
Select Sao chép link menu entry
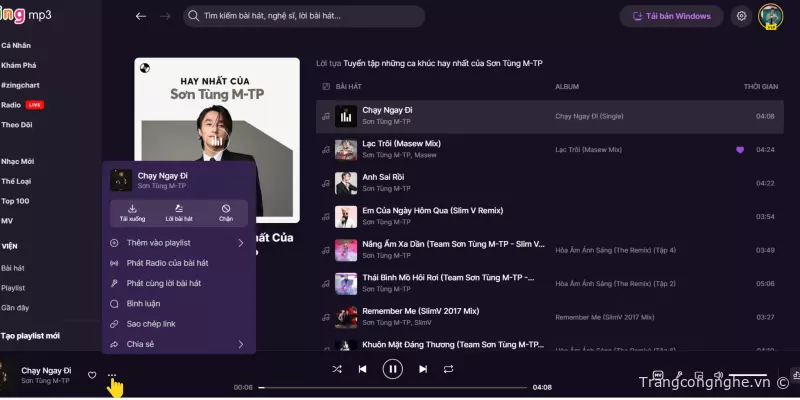[x=150, y=324]
